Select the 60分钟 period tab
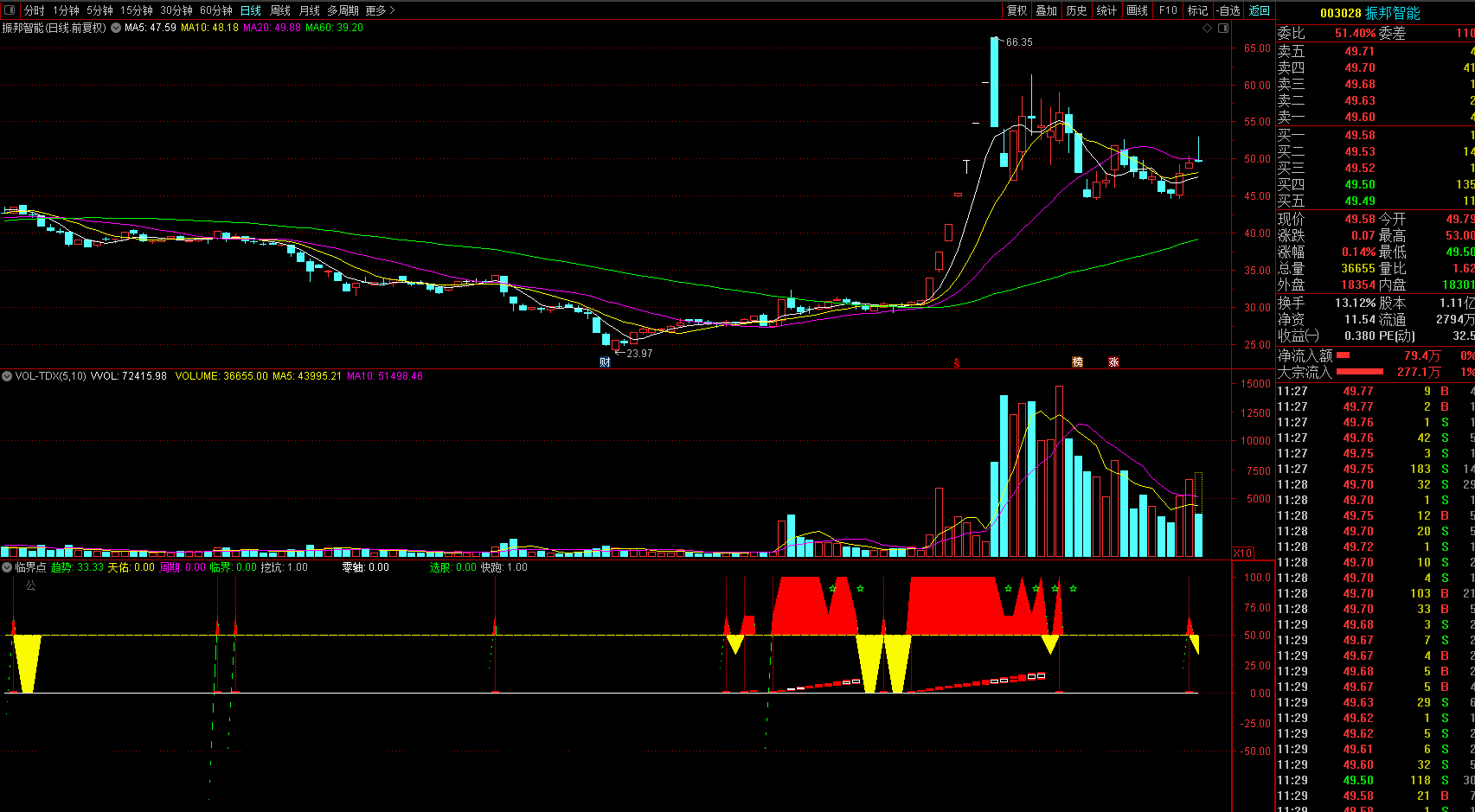 [216, 10]
